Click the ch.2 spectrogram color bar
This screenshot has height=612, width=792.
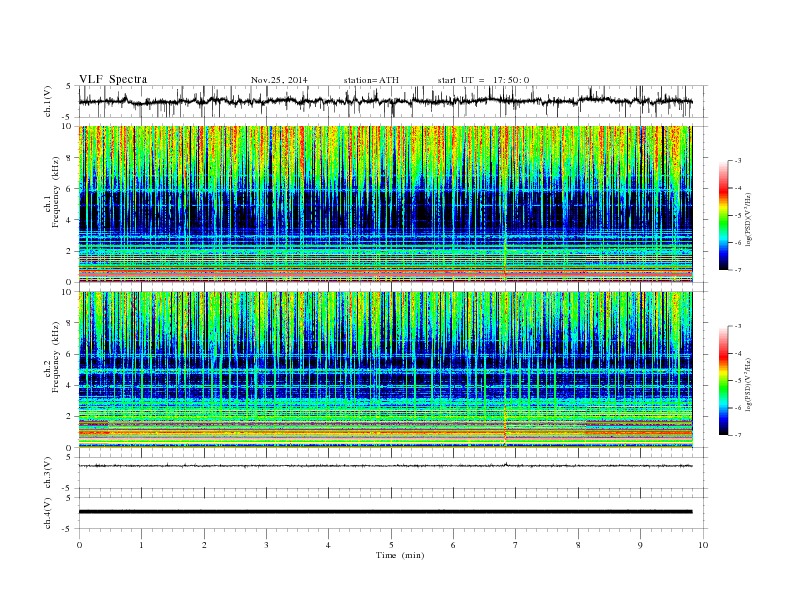pyautogui.click(x=723, y=380)
